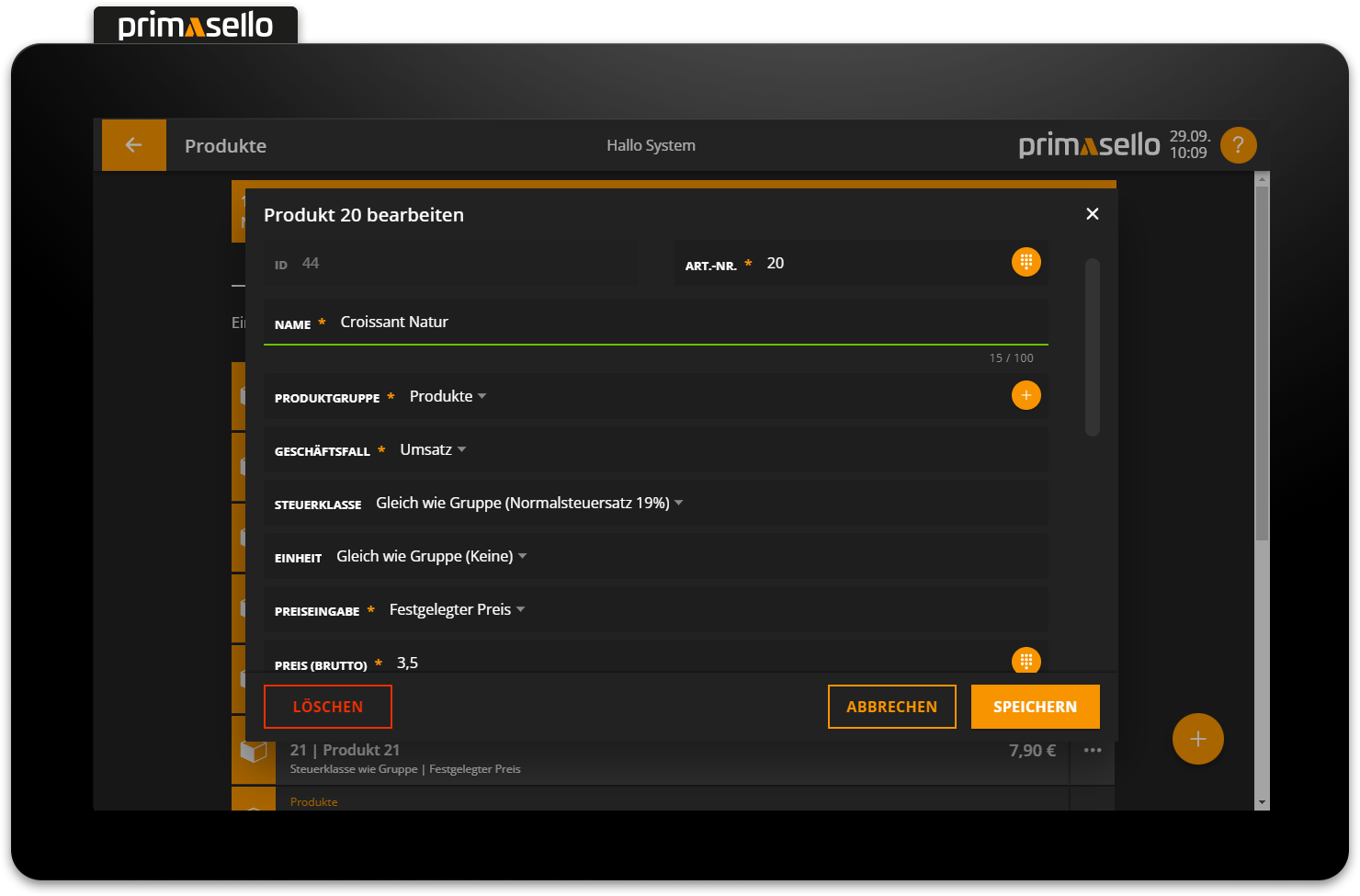1360x896 pixels.
Task: Close the Produkt 20 bearbeiten dialog
Action: pos(1092,214)
